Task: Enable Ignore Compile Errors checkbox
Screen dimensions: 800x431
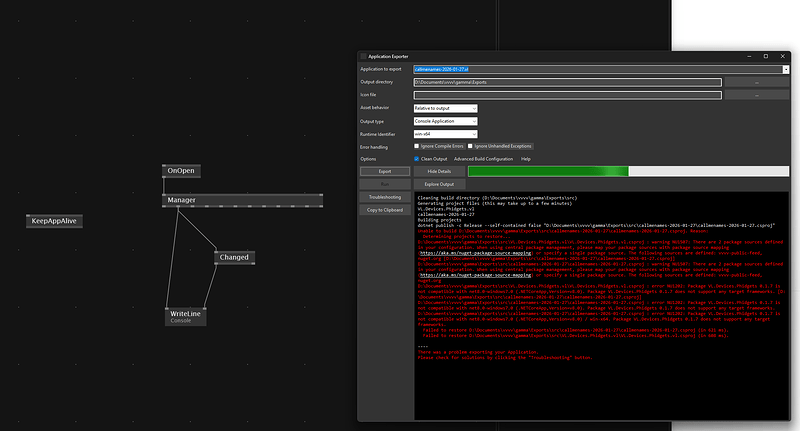Action: (418, 146)
